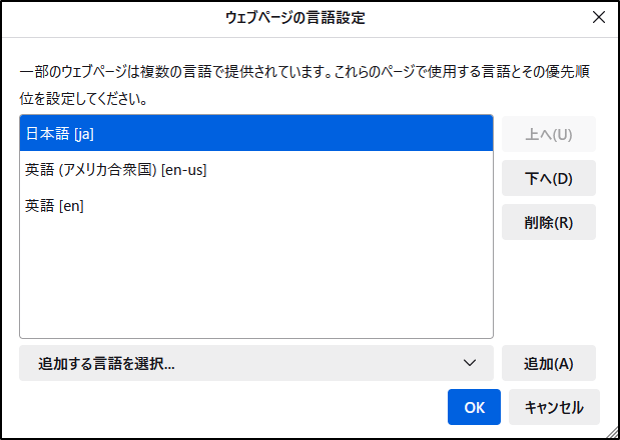Click the blank highlighted area beside 日本語 [ja]

coord(300,134)
